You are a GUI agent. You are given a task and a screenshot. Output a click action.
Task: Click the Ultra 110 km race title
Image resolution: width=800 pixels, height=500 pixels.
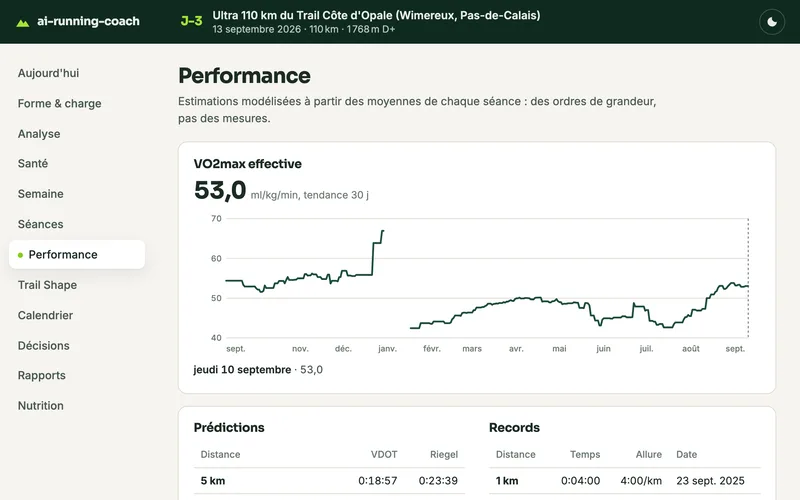coord(376,15)
